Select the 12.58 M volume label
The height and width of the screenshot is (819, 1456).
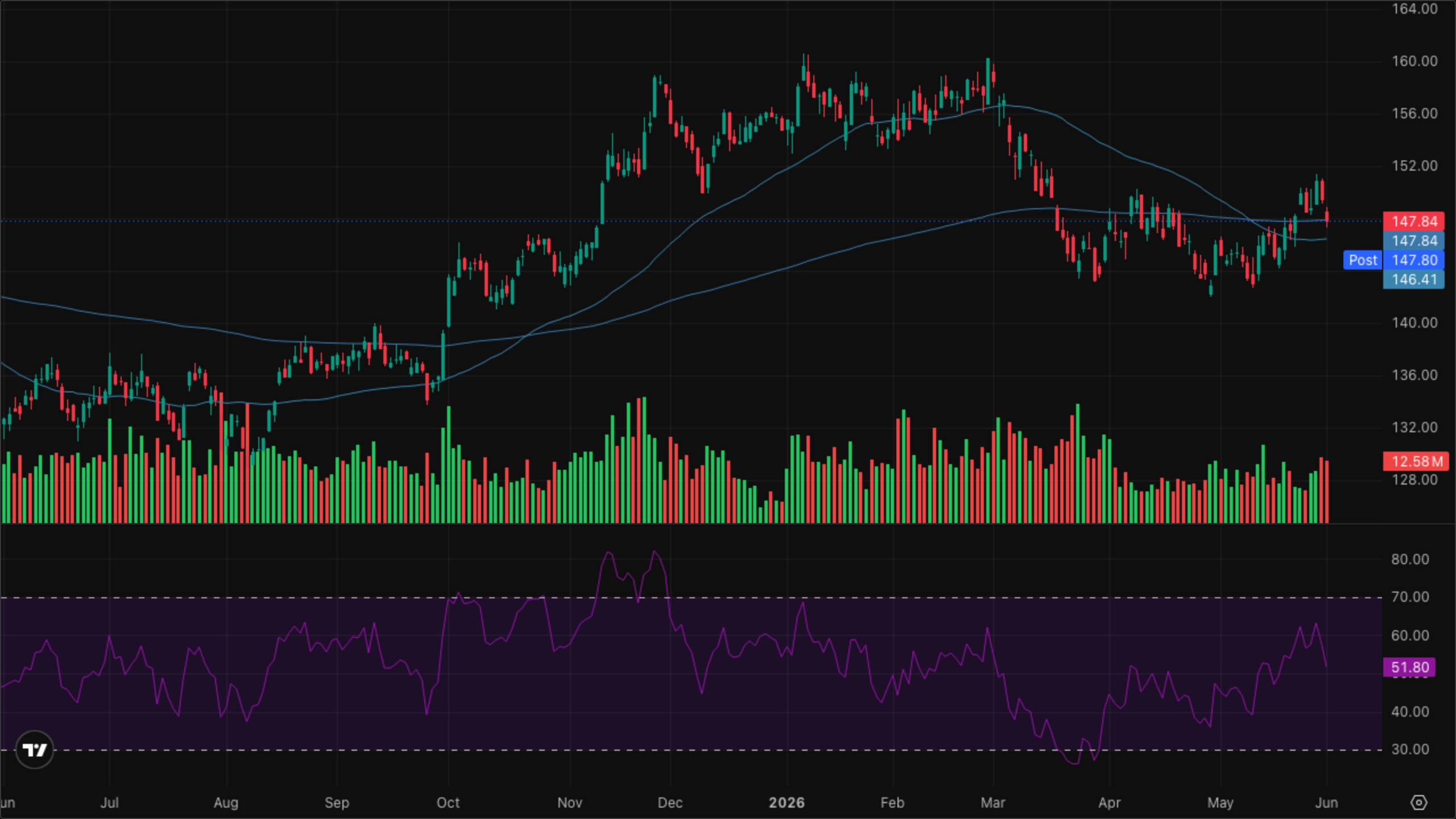tap(1416, 461)
